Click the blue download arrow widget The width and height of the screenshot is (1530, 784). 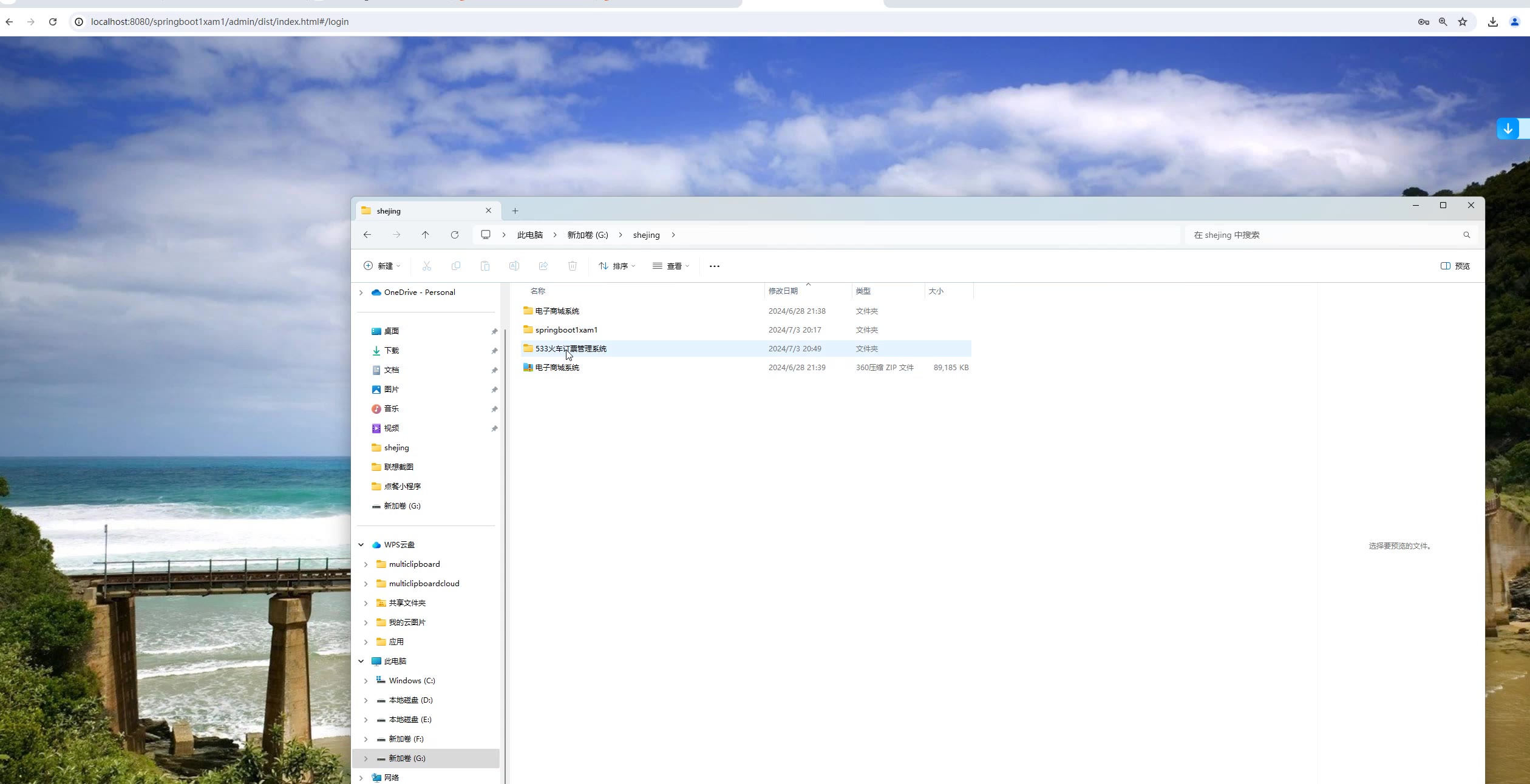[1508, 129]
